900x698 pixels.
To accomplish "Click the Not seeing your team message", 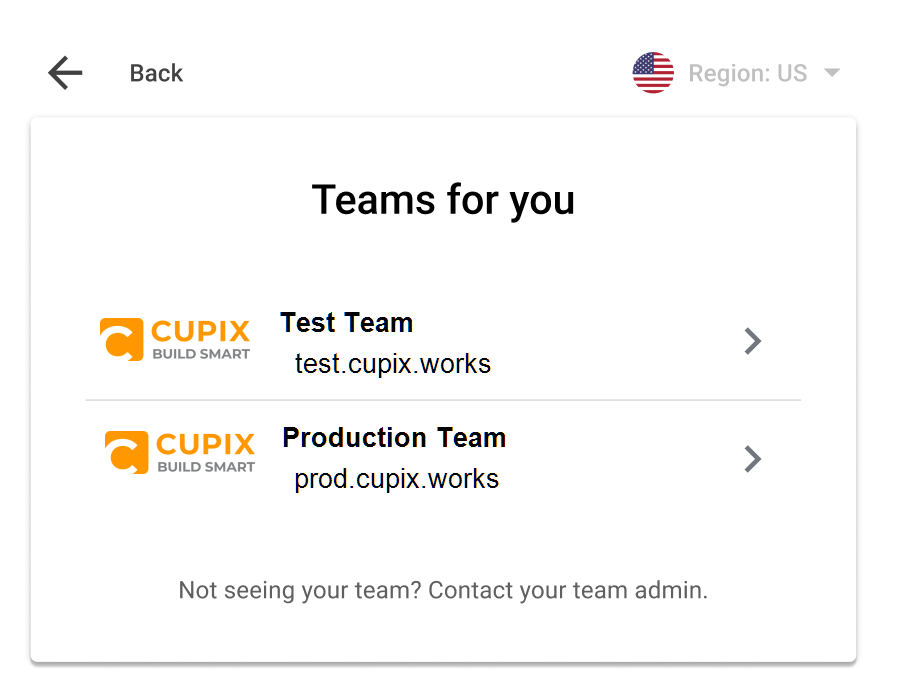I will point(443,590).
